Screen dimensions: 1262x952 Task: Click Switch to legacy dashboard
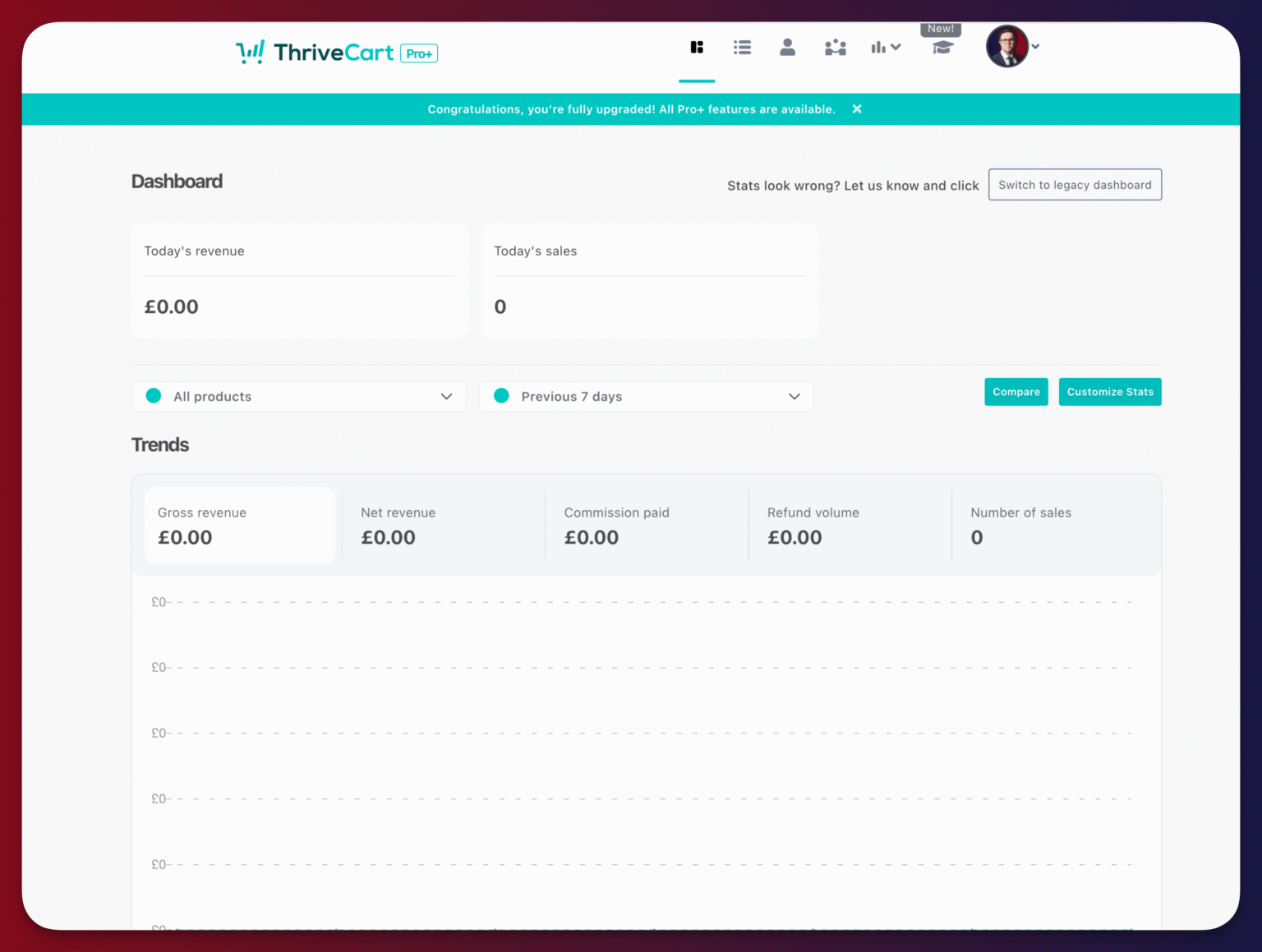pos(1074,184)
